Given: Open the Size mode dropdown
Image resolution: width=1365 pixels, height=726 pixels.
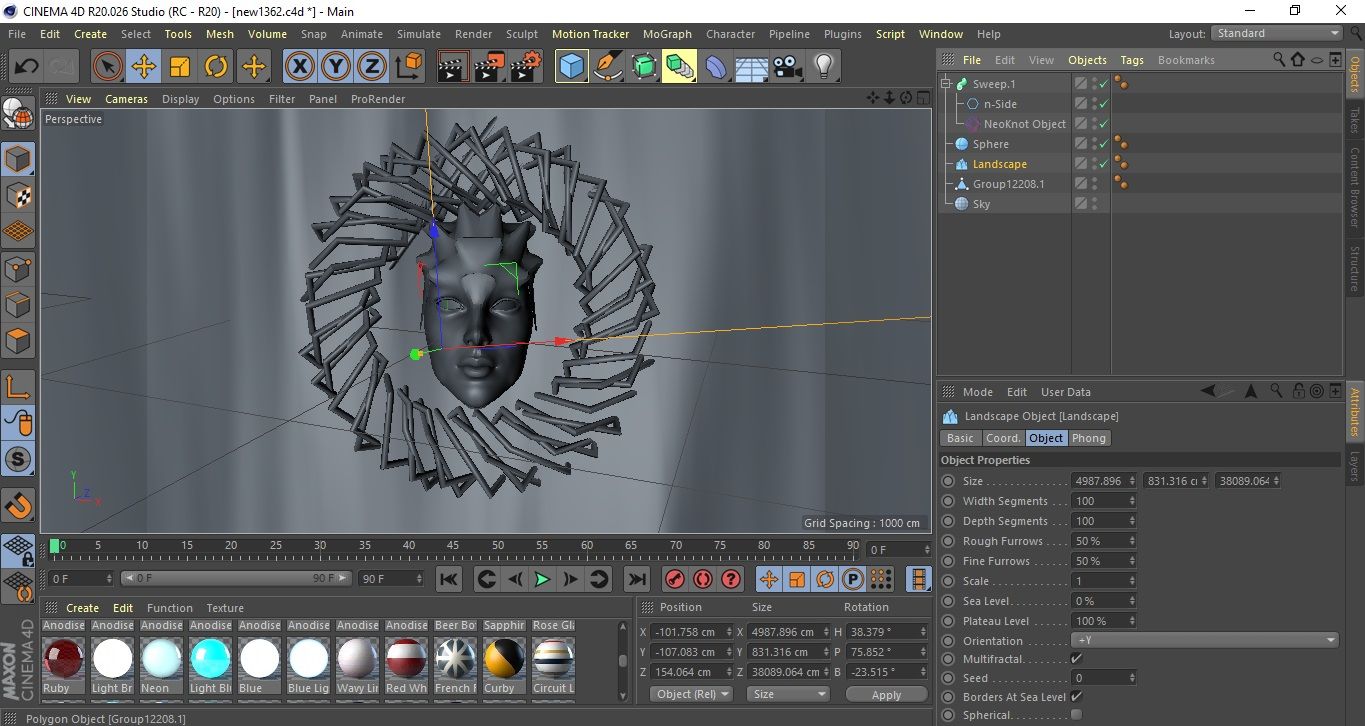Looking at the screenshot, I should coord(788,694).
